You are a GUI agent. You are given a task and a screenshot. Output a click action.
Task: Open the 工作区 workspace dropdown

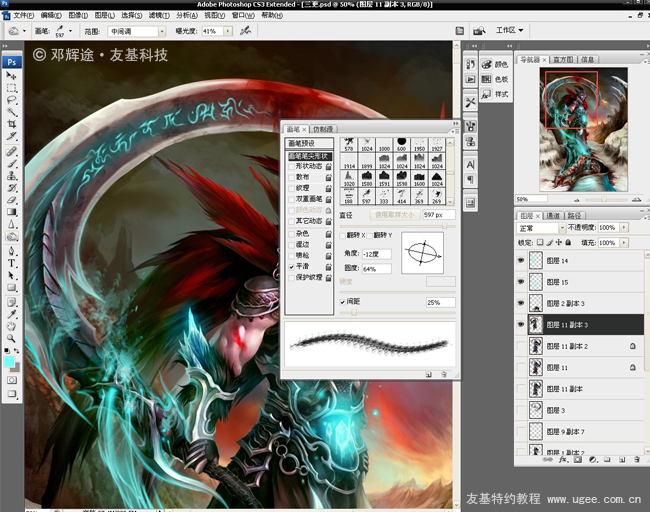509,30
